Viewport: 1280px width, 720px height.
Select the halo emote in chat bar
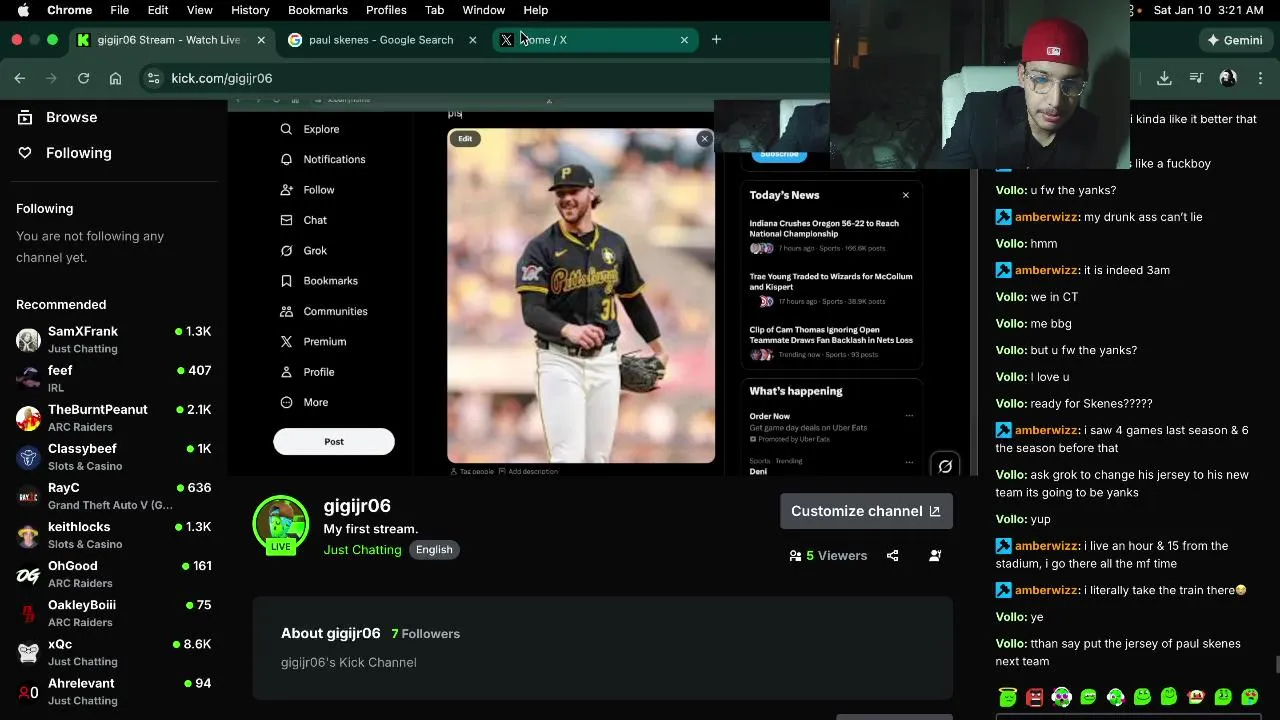1007,696
